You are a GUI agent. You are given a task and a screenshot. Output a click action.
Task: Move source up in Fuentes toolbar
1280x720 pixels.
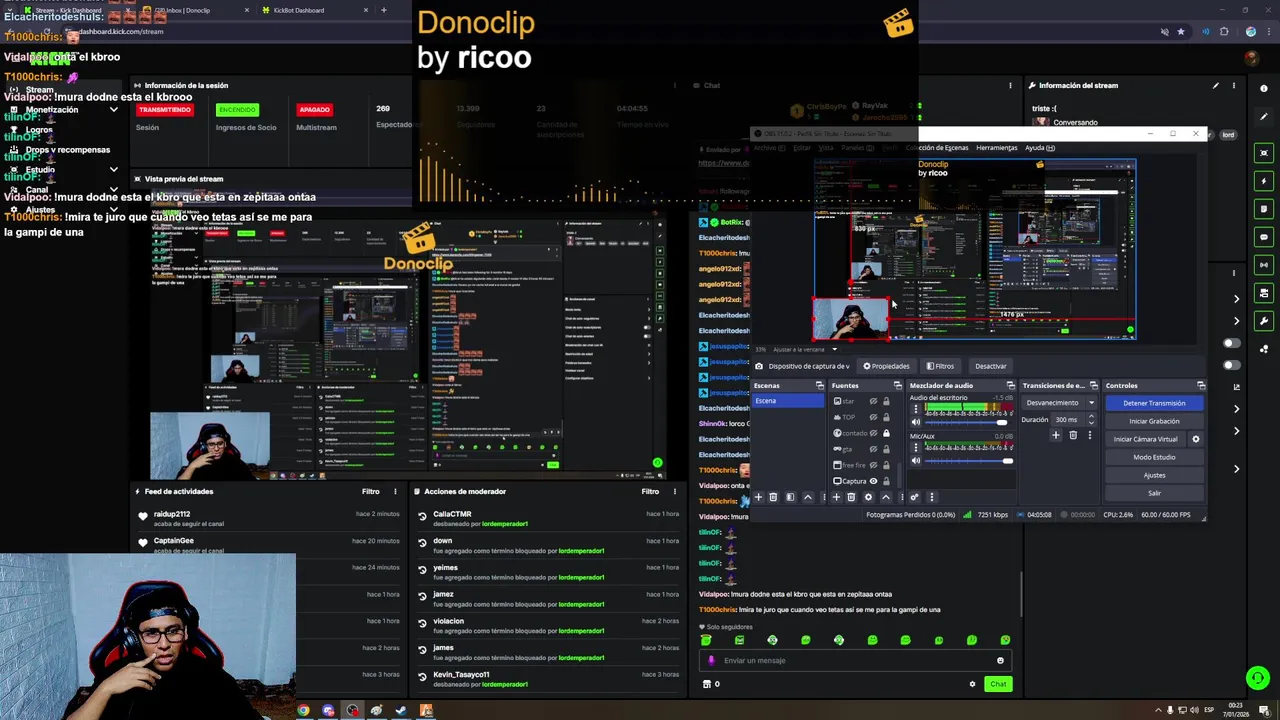[885, 497]
